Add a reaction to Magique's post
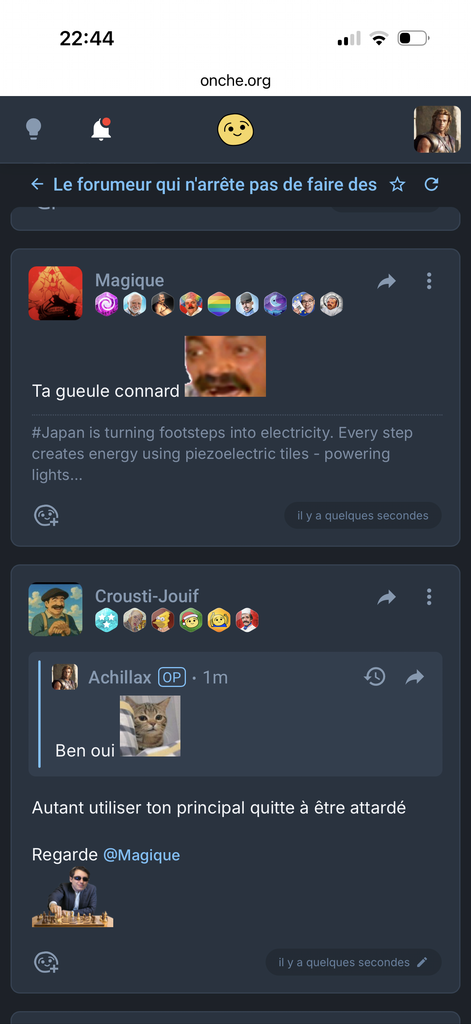This screenshot has height=1024, width=471. (46, 516)
